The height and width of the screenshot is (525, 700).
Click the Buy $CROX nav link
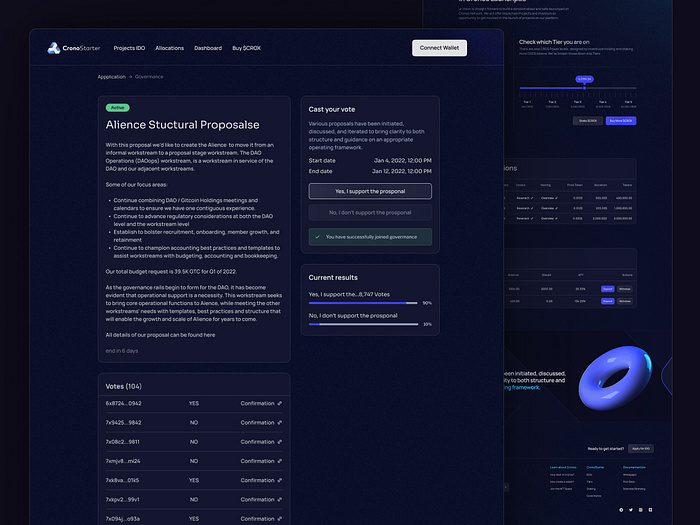click(246, 48)
